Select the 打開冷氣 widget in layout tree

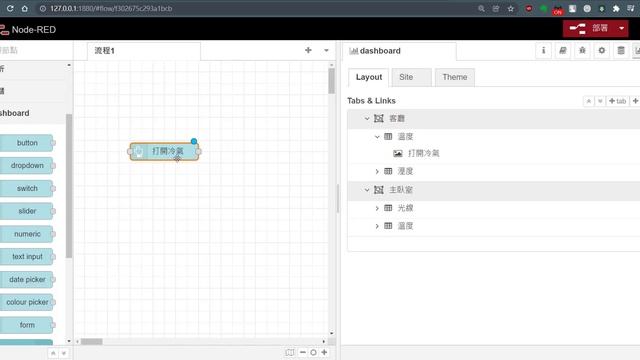[x=423, y=153]
